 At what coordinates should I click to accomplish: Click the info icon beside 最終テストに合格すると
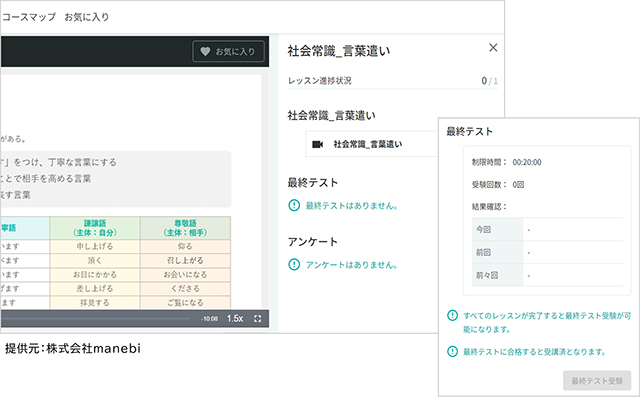coord(452,351)
